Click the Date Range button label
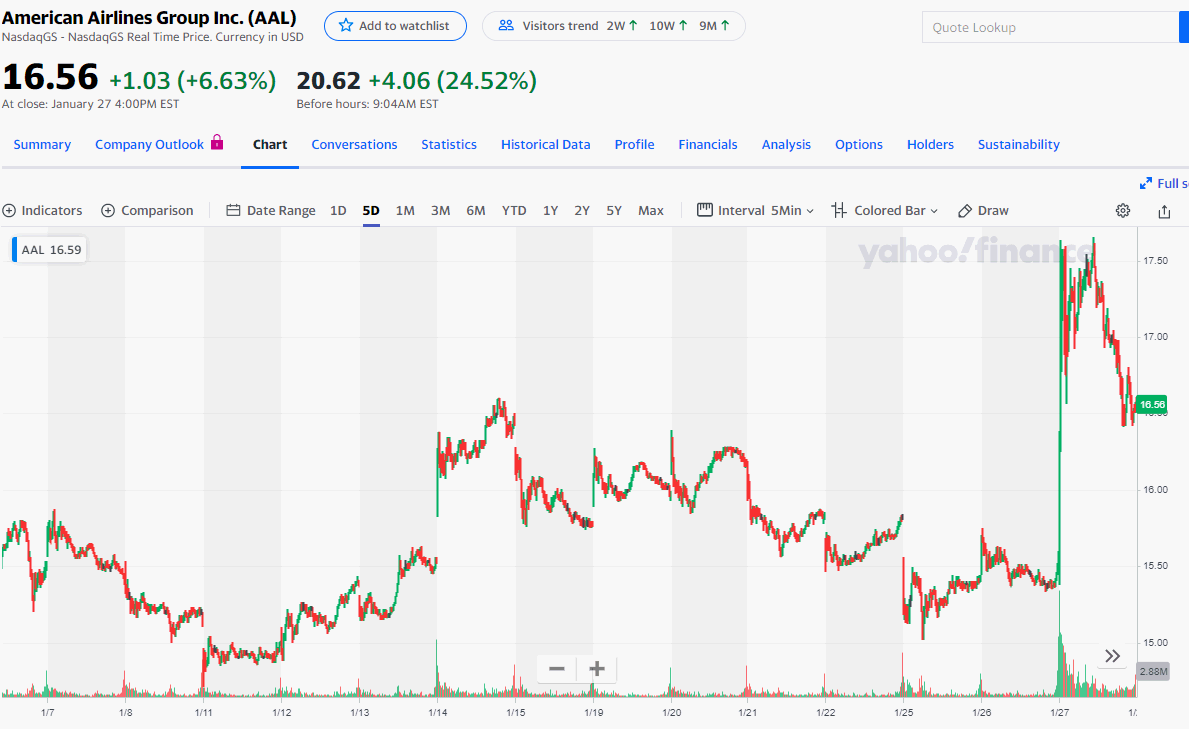1189x729 pixels. (281, 211)
